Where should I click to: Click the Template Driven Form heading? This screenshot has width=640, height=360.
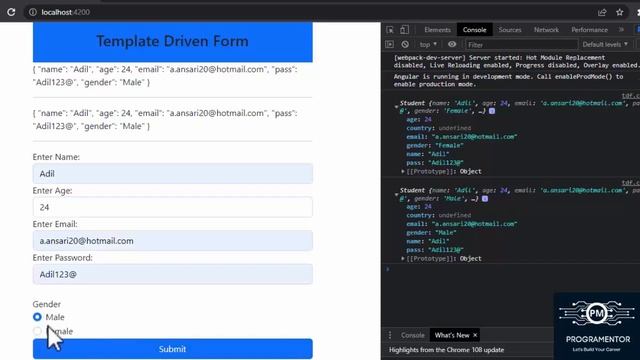(x=172, y=41)
